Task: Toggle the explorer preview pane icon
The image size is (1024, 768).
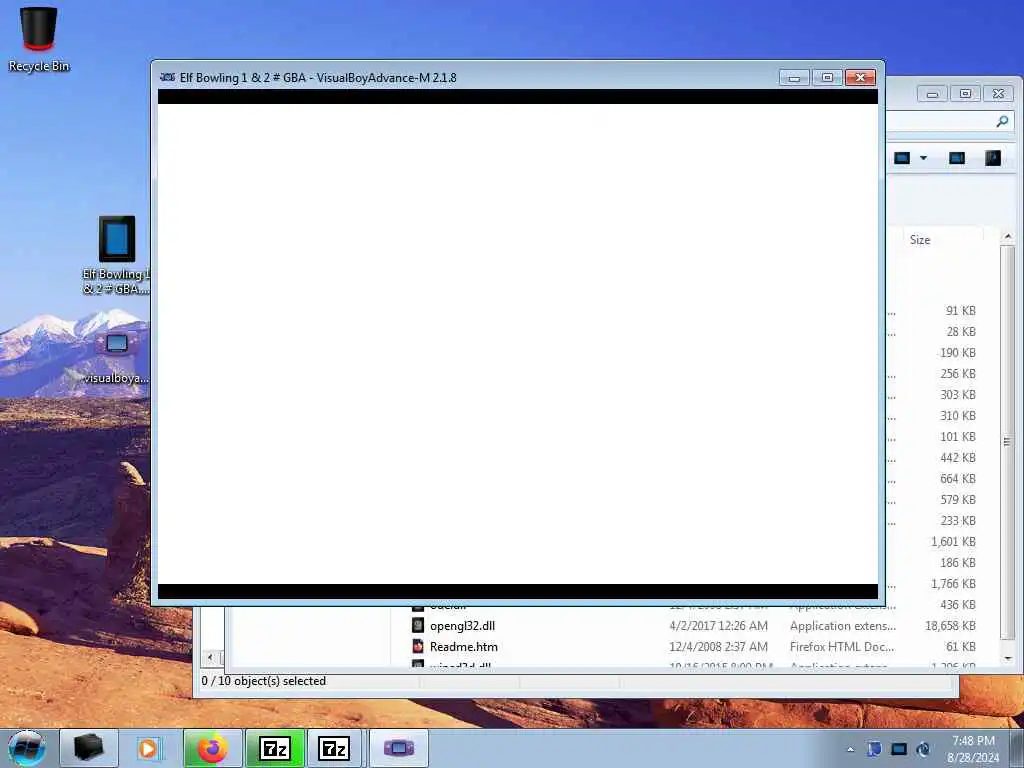Action: (x=957, y=158)
